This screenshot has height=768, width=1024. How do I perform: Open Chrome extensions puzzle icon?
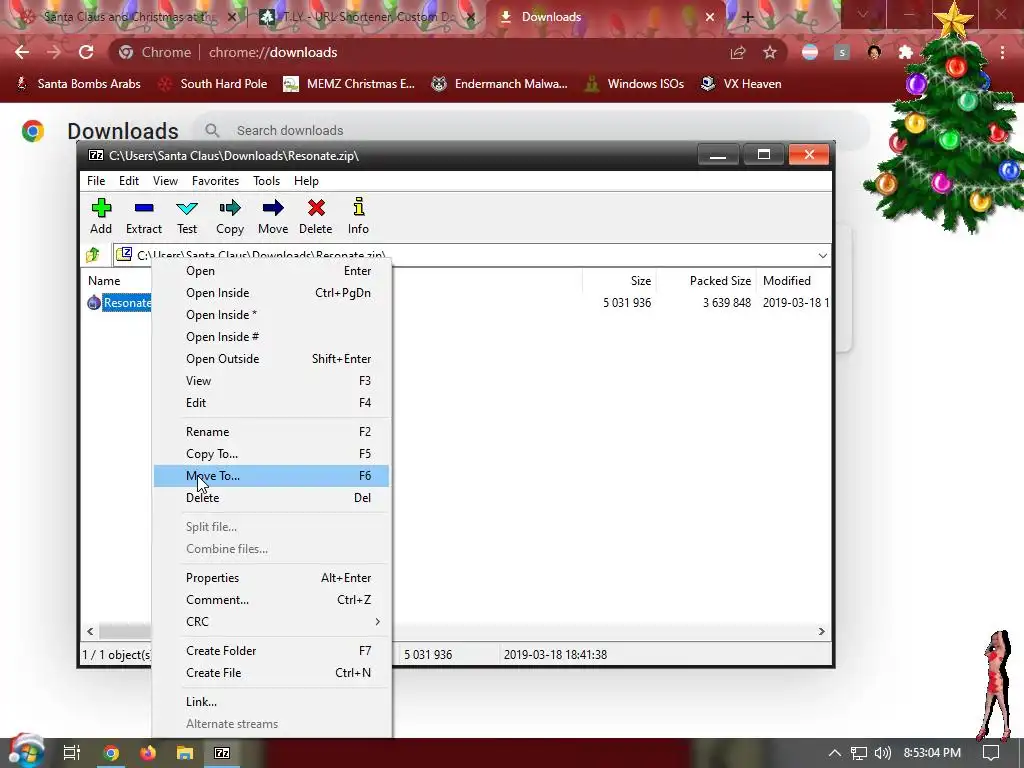tap(906, 52)
